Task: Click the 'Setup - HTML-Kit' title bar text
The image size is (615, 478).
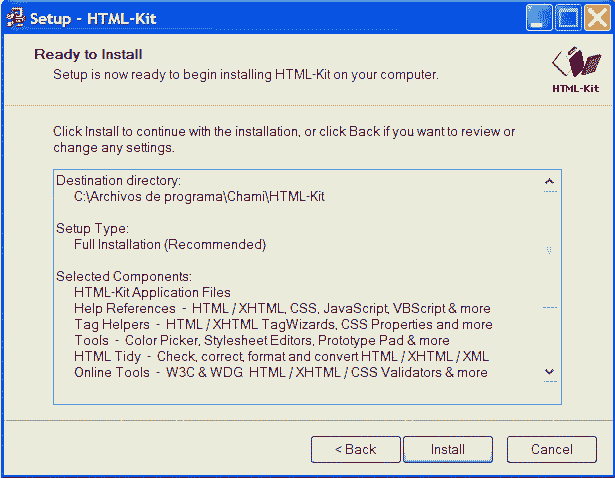Action: (93, 19)
